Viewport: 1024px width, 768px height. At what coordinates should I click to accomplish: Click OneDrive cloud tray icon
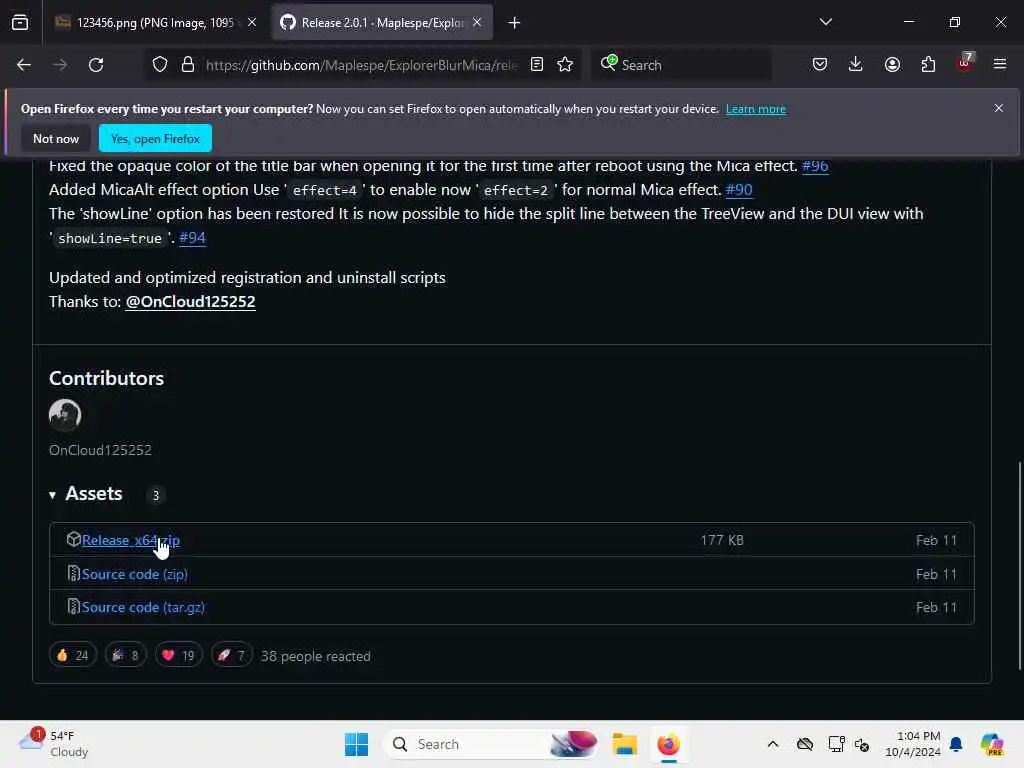(805, 744)
